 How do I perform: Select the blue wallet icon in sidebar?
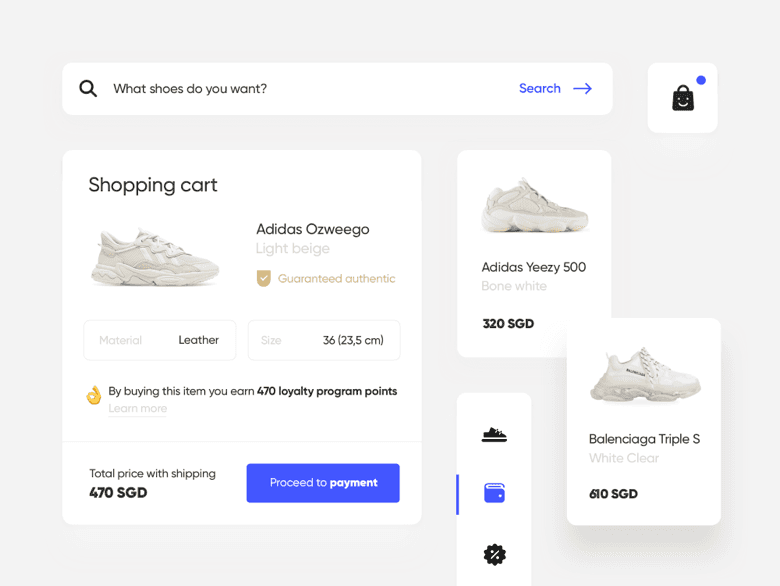pyautogui.click(x=494, y=493)
